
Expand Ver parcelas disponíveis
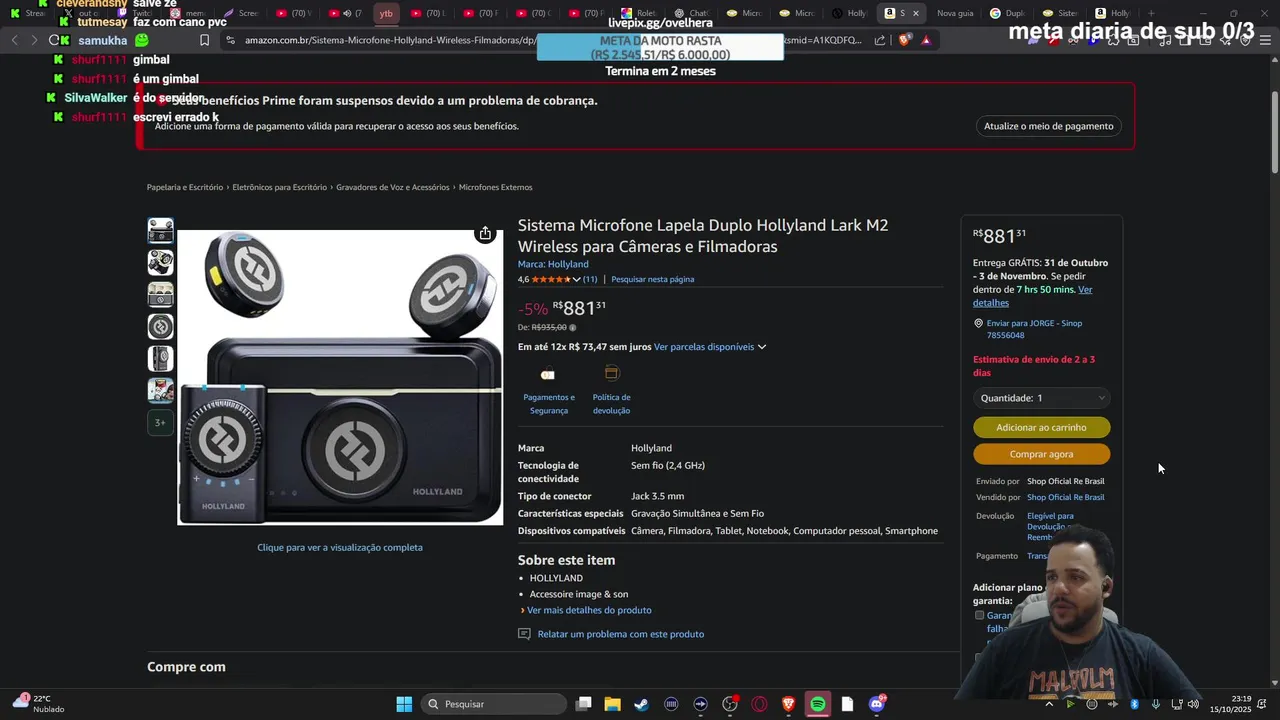(x=710, y=347)
